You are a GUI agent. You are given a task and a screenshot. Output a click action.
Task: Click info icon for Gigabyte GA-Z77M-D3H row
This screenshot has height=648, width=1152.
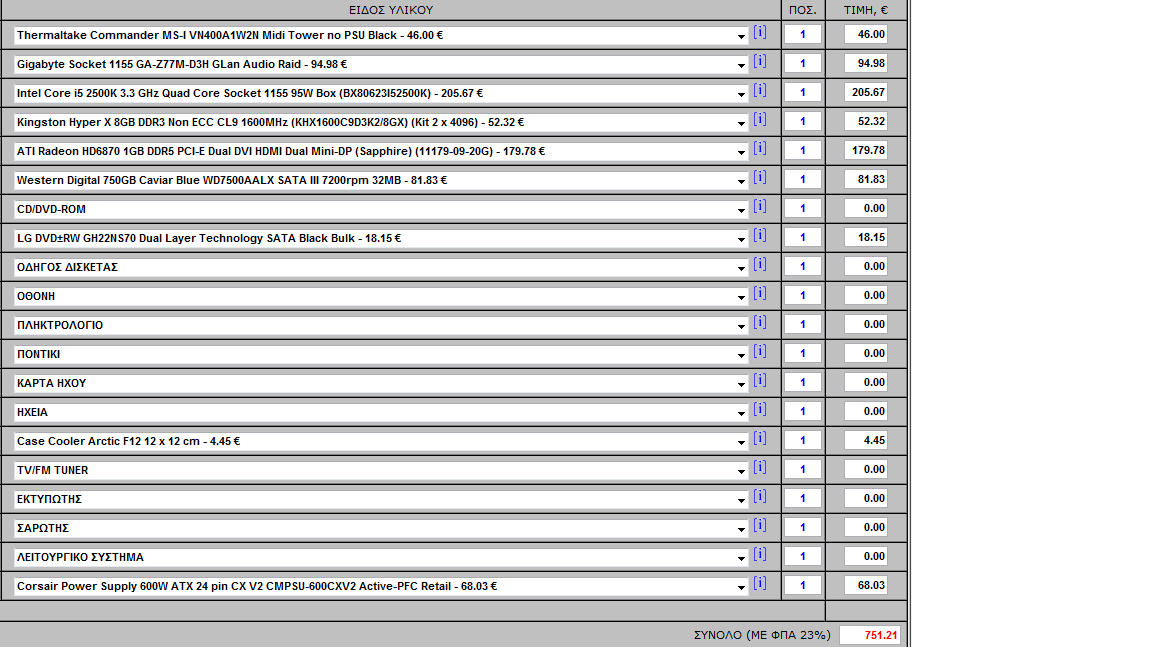tap(760, 62)
